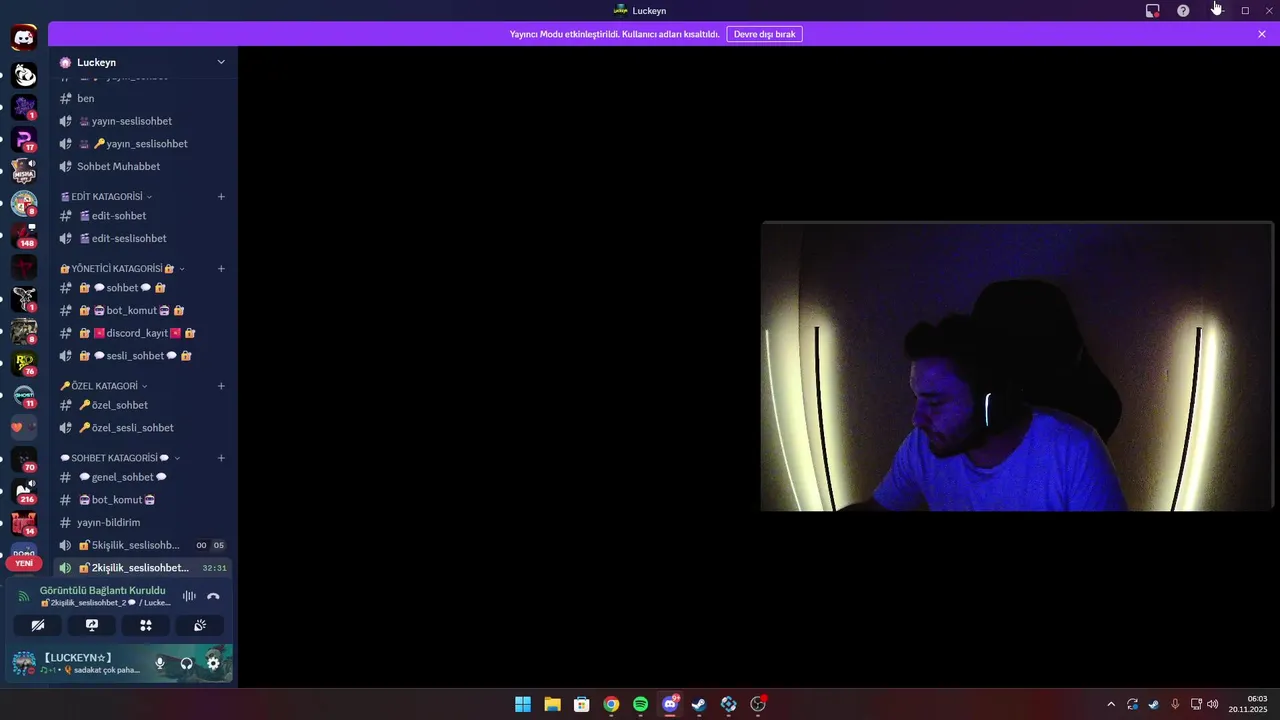The image size is (1280, 720).
Task: Open bot_komut under YÖNETİCİ KATAGORİSİ
Action: 143,311
